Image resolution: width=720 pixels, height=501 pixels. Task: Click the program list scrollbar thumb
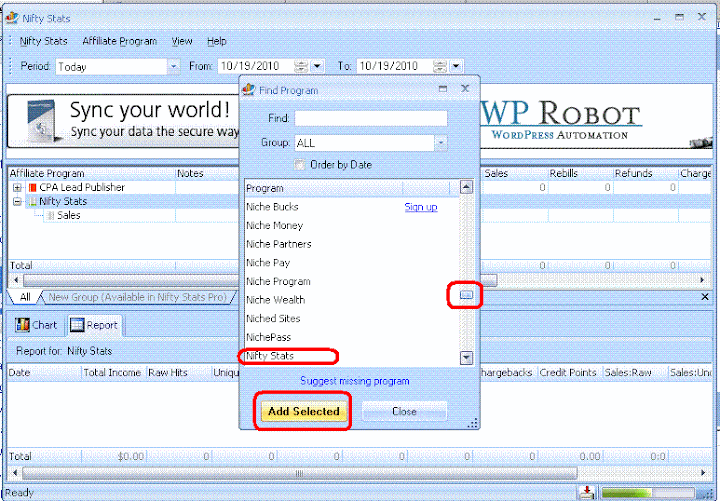466,295
